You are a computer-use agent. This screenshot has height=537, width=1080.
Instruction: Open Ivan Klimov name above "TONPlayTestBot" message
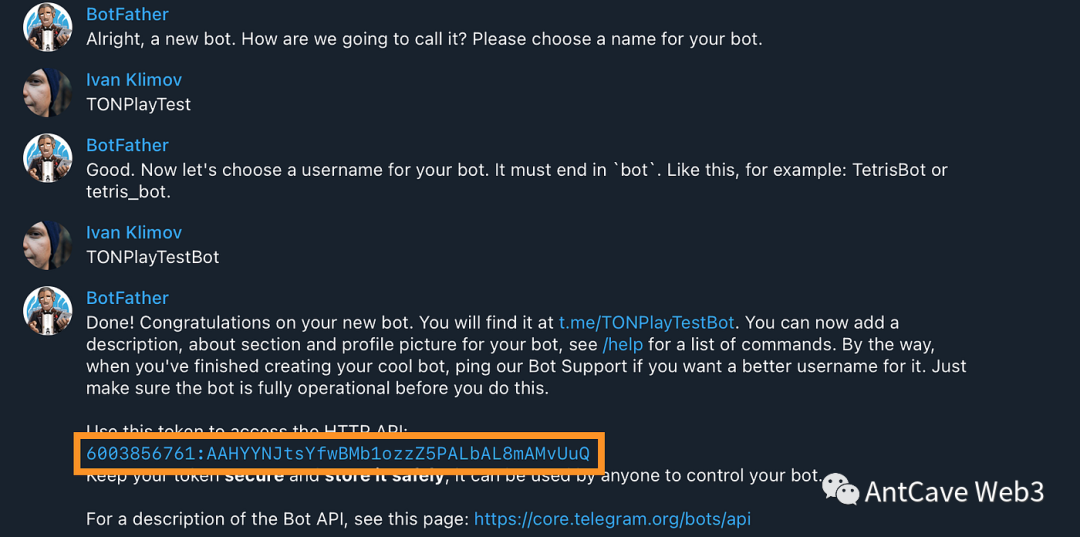134,232
